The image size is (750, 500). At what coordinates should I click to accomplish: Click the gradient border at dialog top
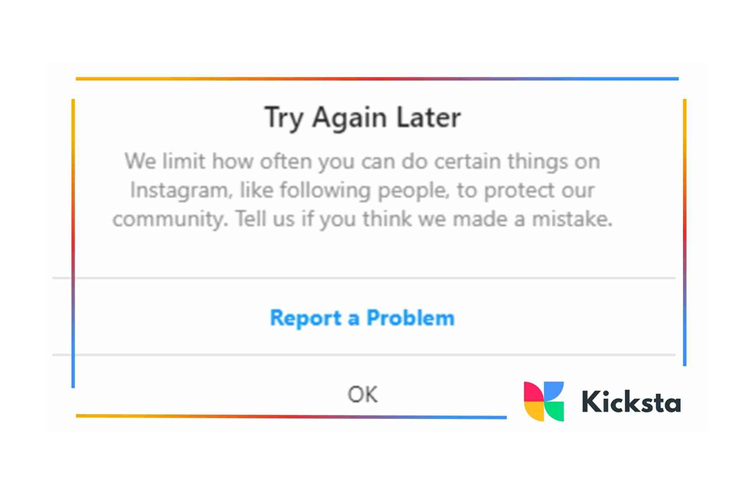[x=376, y=78]
